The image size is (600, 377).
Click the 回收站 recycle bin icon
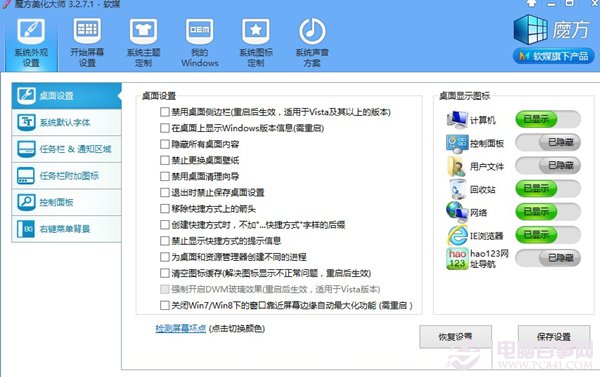click(458, 189)
